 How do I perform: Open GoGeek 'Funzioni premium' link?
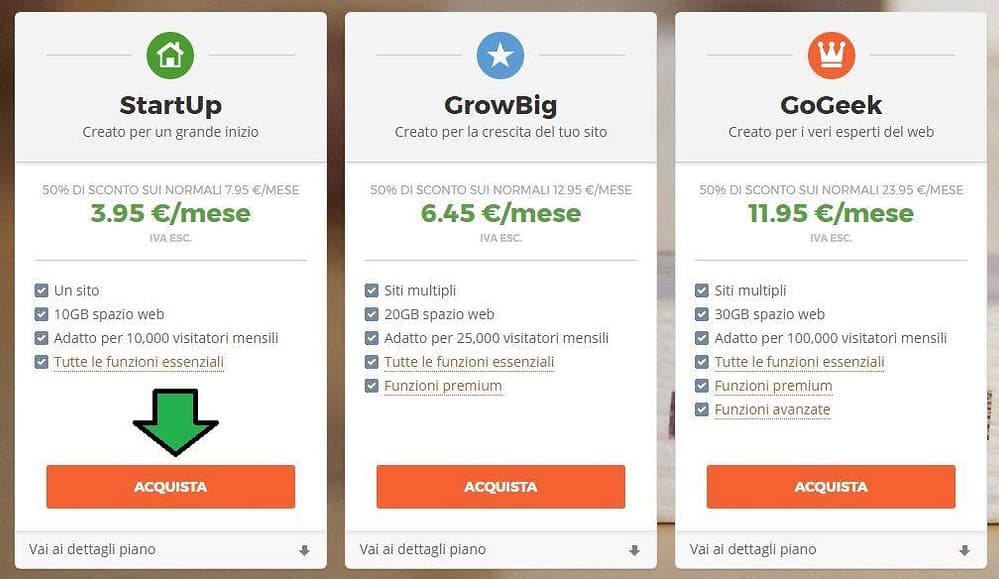[x=773, y=386]
